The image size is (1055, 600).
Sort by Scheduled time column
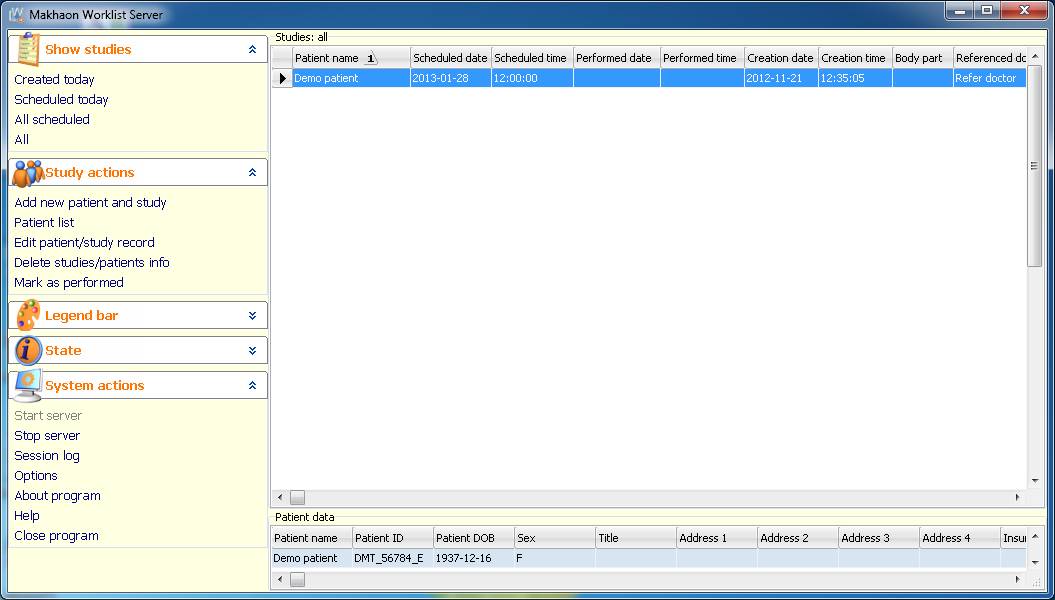(x=532, y=58)
